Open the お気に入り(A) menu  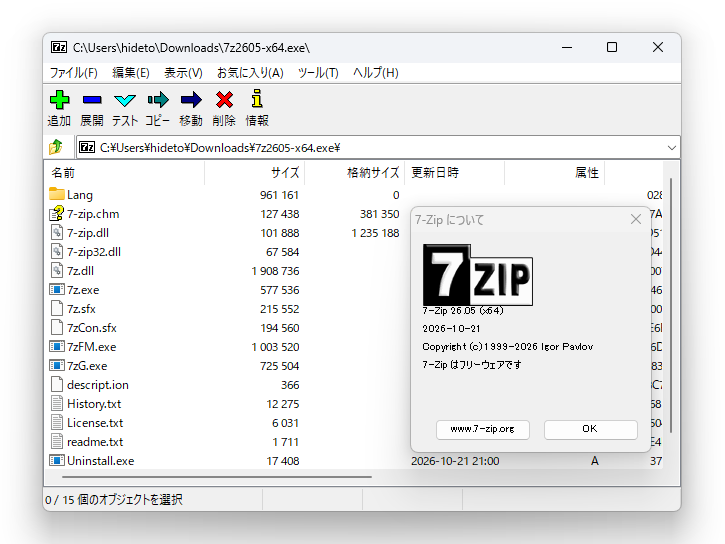click(x=250, y=73)
